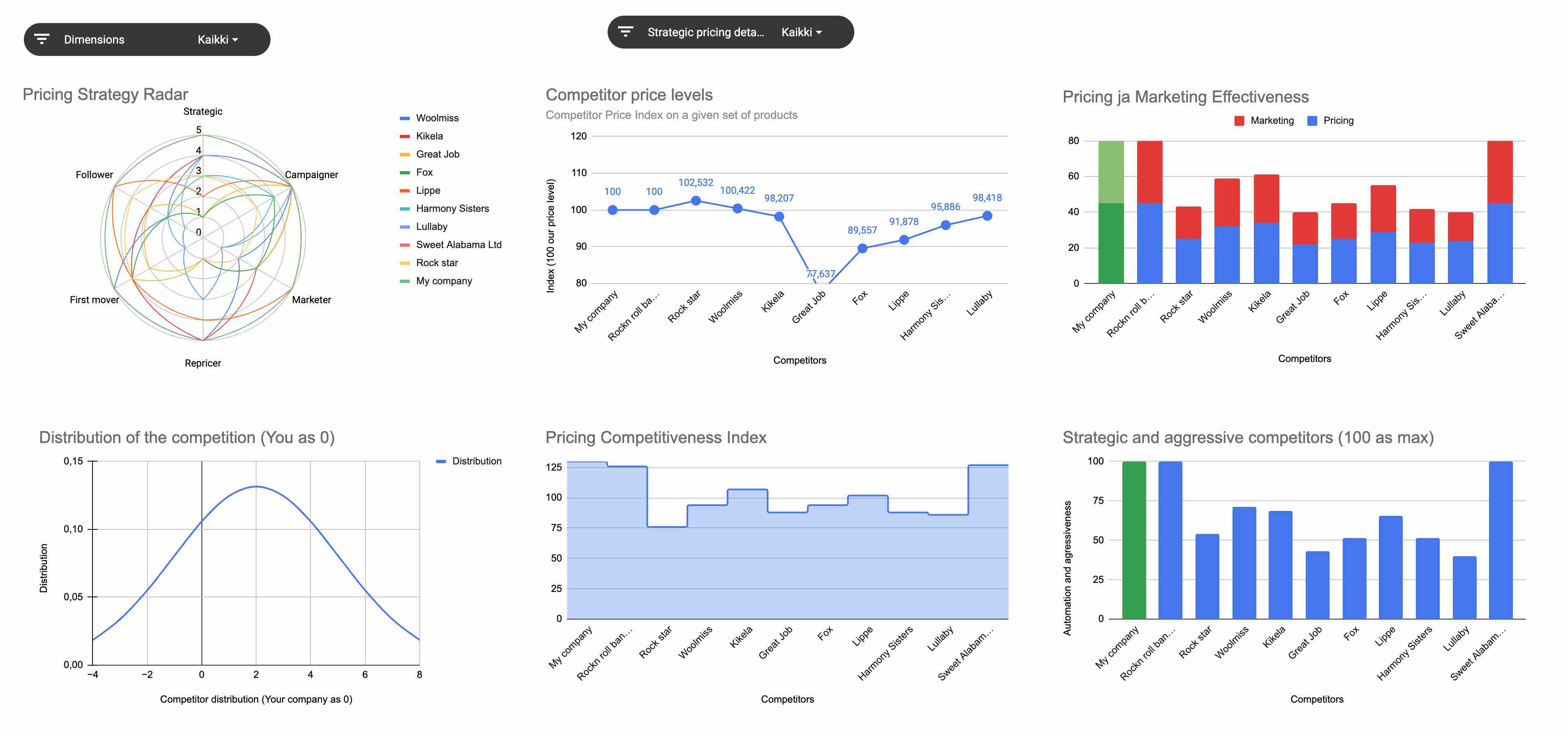The height and width of the screenshot is (738, 1568).
Task: Click the Sweet Alabama red Marketing bar segment
Action: [x=1499, y=172]
